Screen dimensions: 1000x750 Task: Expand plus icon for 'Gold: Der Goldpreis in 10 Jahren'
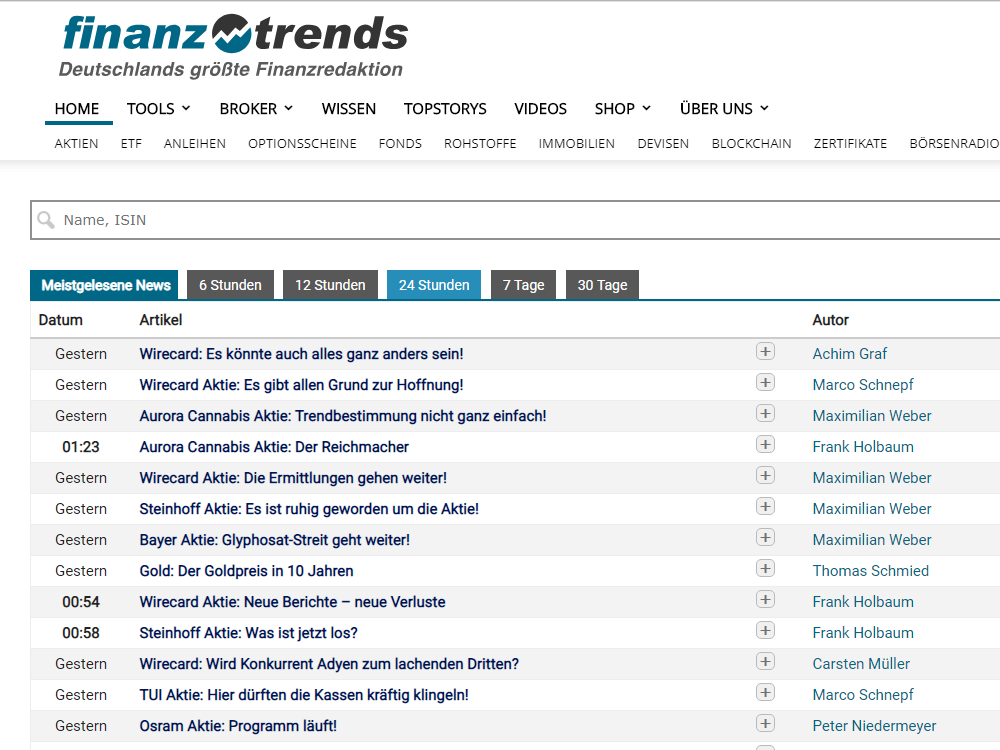[765, 568]
